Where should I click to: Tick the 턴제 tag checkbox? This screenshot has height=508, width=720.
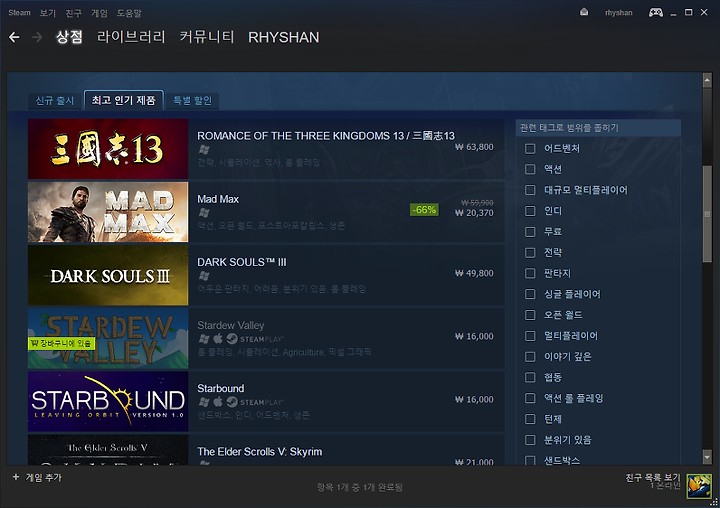point(530,419)
